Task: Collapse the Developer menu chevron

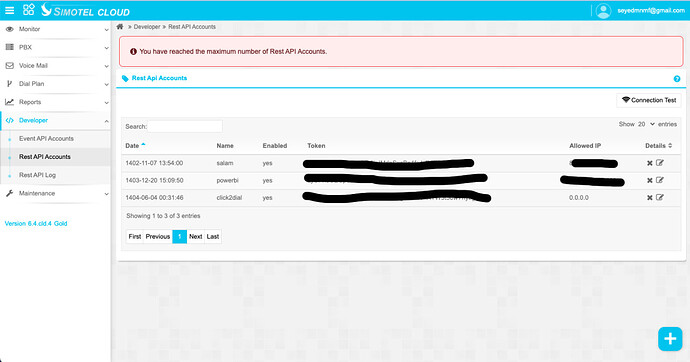Action: coord(106,121)
